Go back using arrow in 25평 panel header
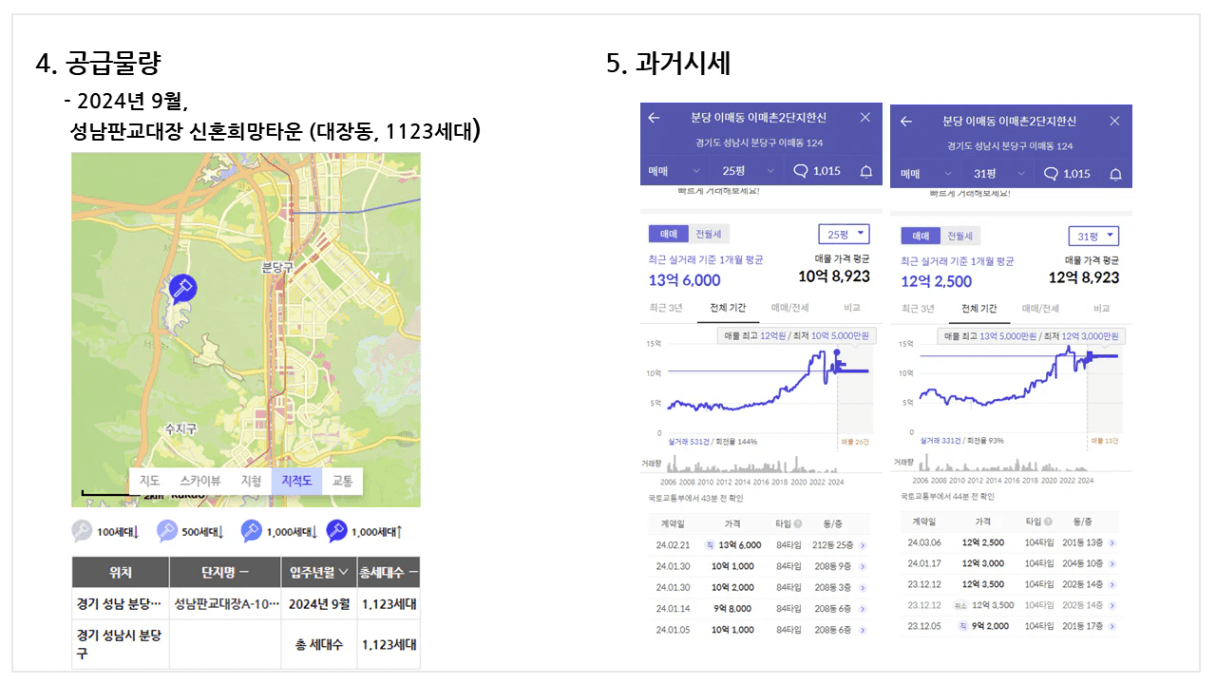The width and height of the screenshot is (1216, 684). tap(654, 118)
